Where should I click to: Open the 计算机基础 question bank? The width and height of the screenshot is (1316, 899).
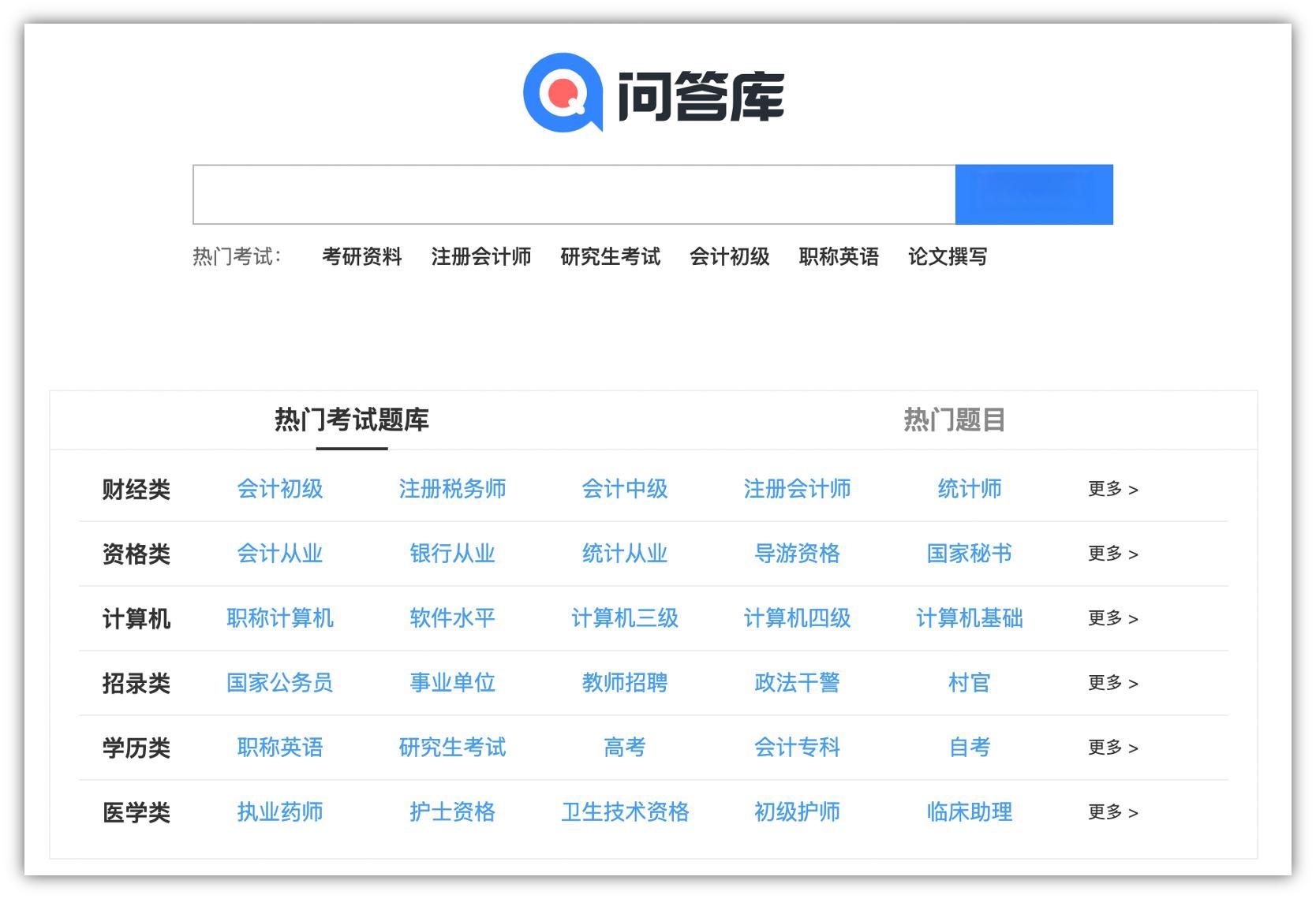point(970,618)
